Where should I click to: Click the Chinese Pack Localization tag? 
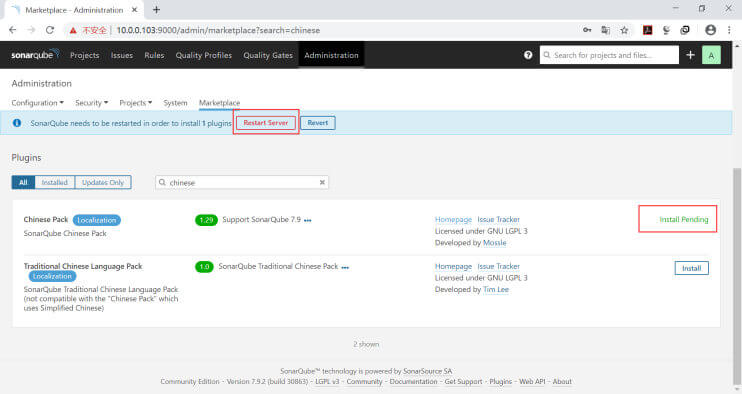pyautogui.click(x=97, y=220)
